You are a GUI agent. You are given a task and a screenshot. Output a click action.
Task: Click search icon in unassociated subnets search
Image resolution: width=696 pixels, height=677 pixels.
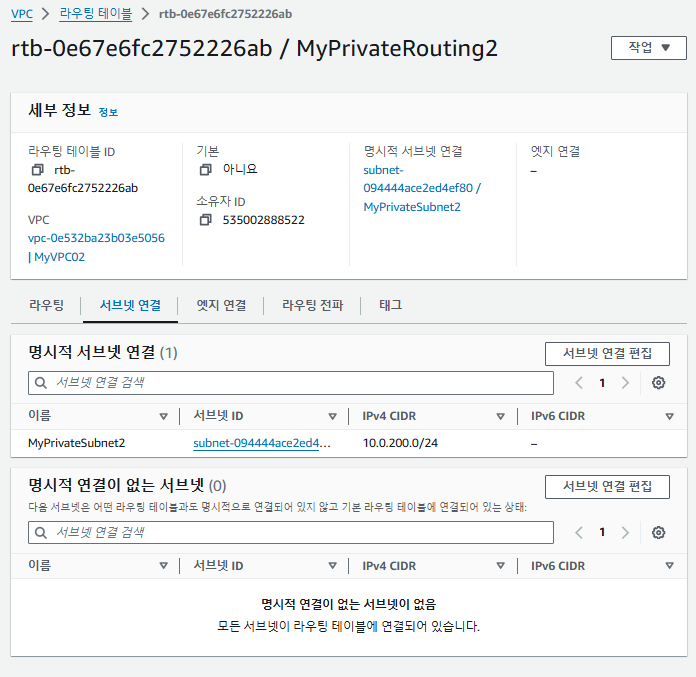[x=41, y=532]
